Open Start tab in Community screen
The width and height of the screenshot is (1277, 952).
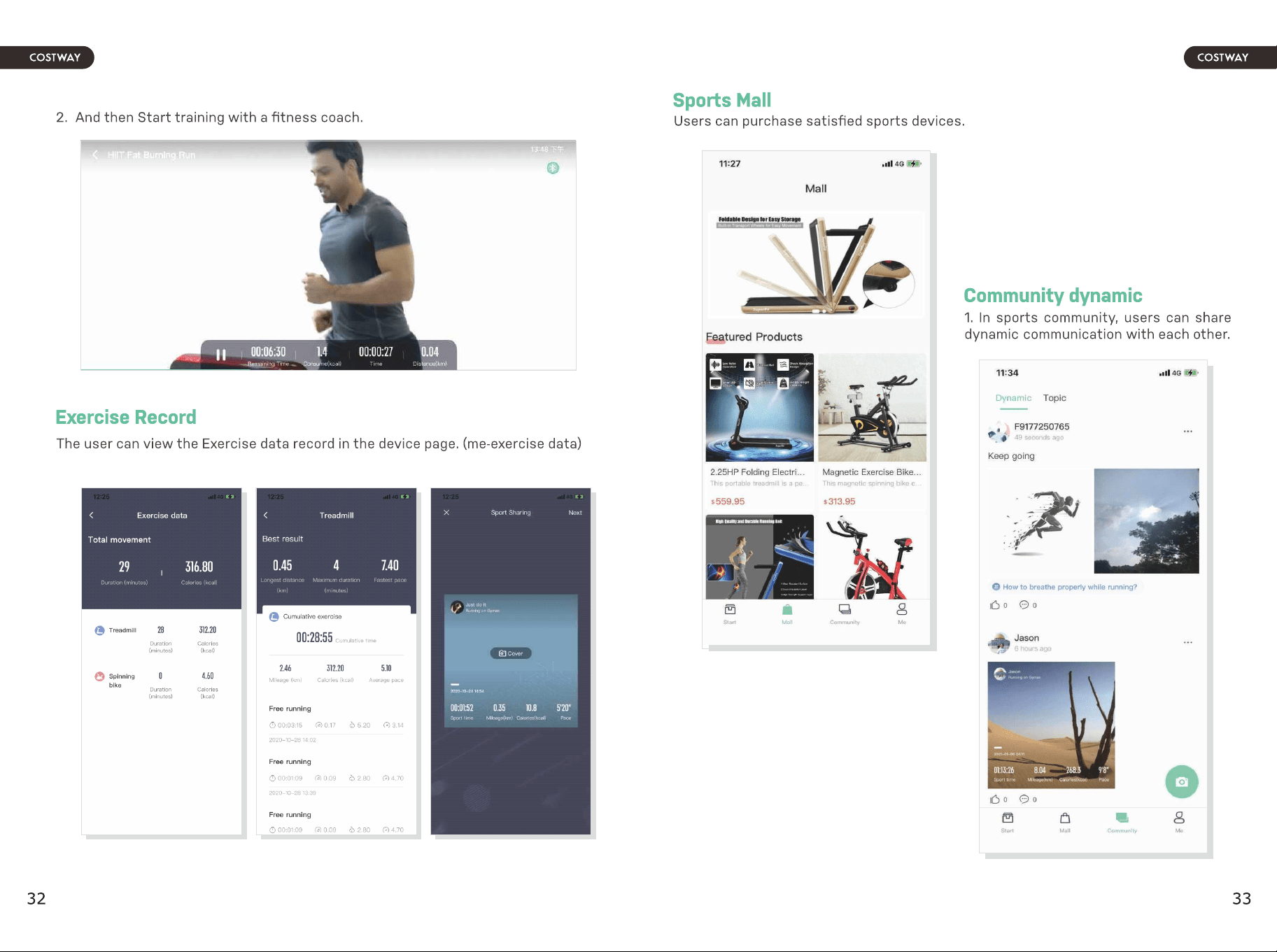pyautogui.click(x=1008, y=822)
